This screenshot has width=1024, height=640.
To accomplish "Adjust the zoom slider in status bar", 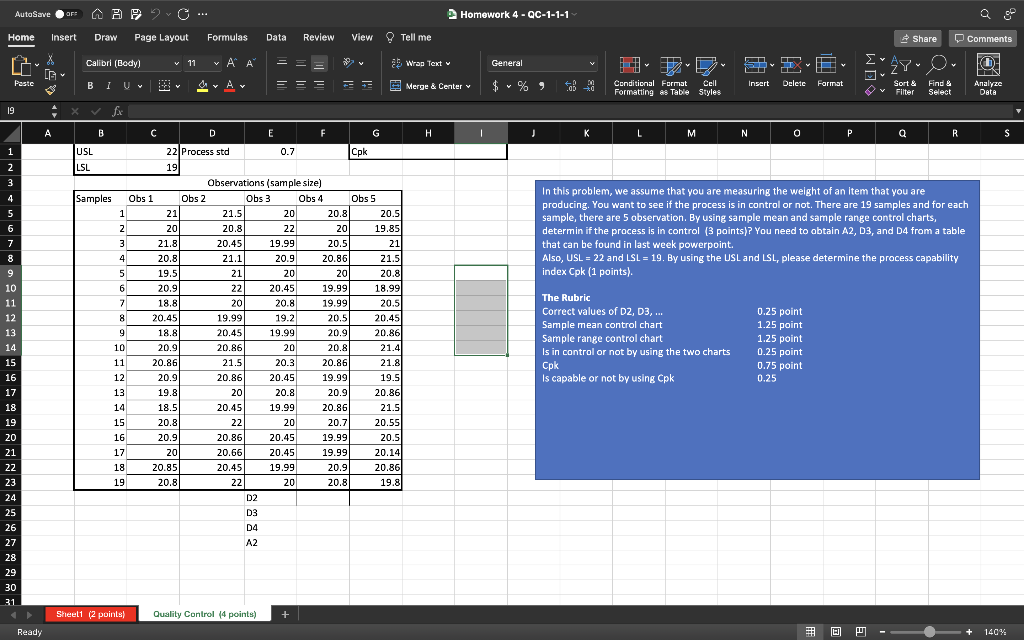I will click(930, 632).
